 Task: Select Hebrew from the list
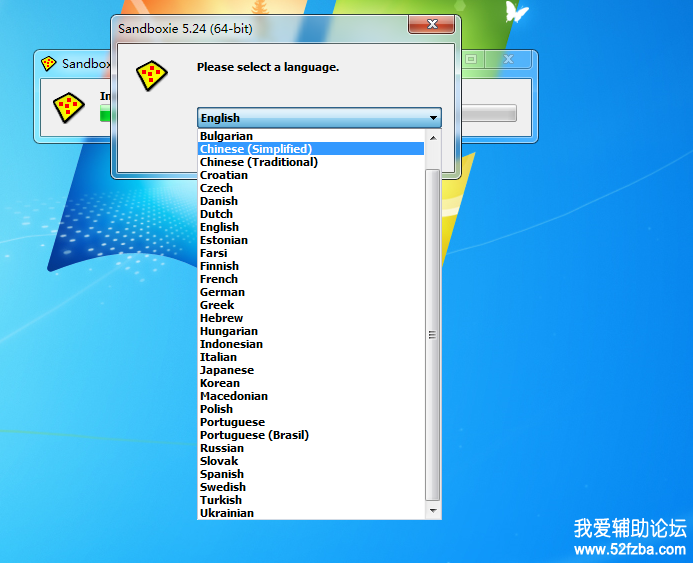(x=311, y=318)
